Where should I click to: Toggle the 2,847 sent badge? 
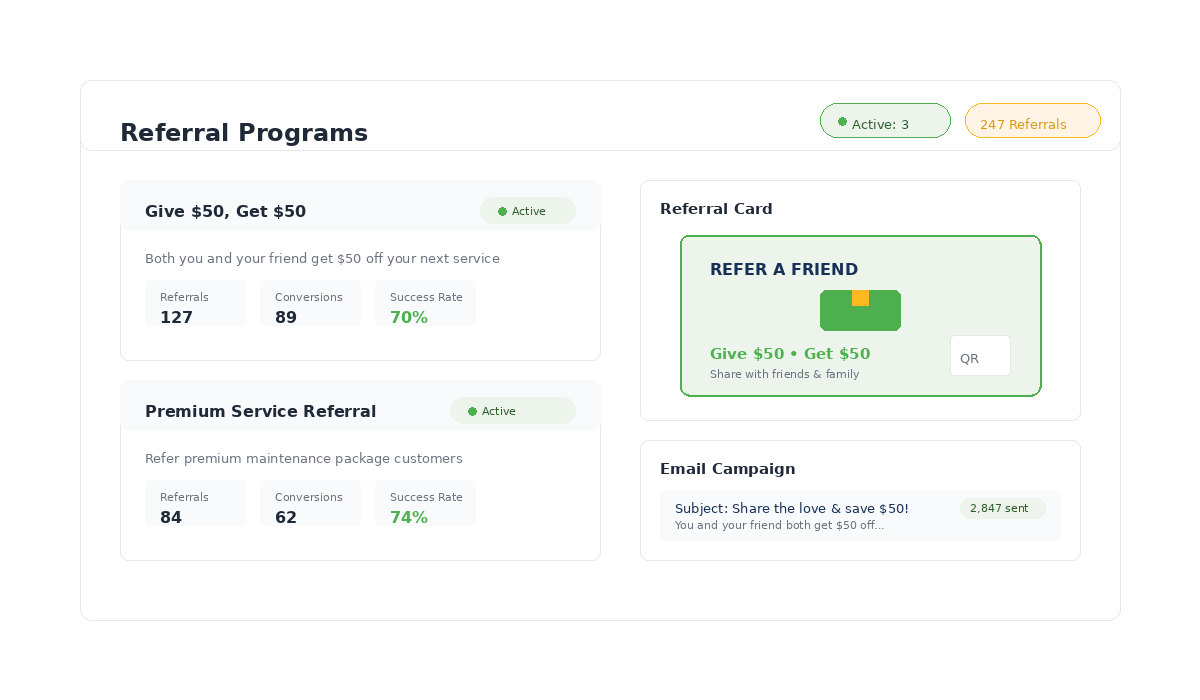pyautogui.click(x=1002, y=508)
